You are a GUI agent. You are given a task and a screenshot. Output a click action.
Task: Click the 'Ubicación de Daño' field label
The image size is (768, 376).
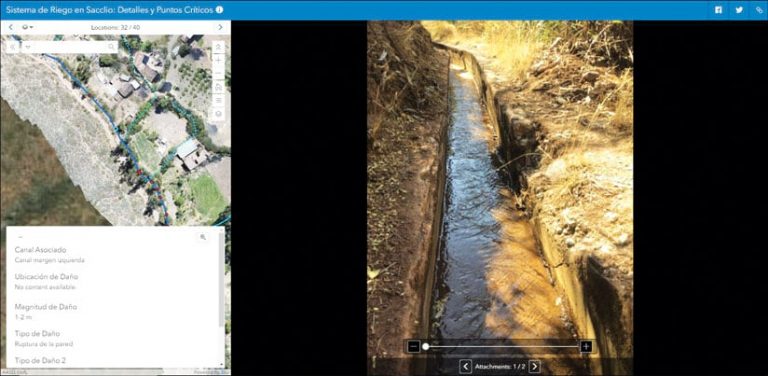pos(47,277)
